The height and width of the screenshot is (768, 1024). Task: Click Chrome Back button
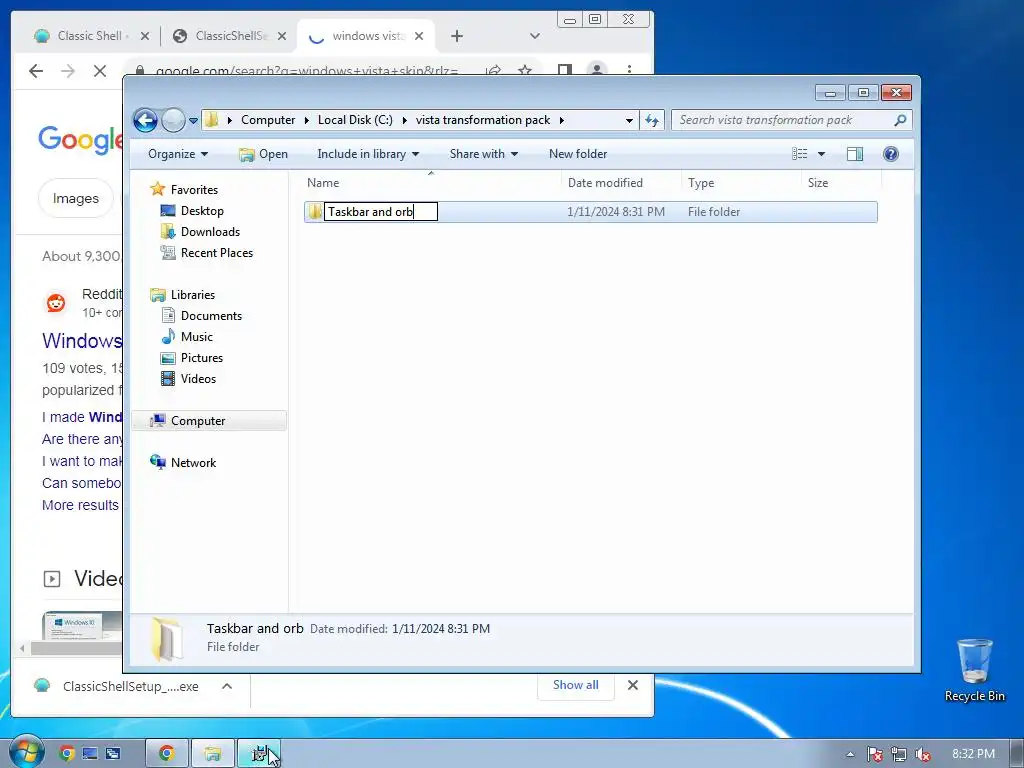tap(36, 71)
